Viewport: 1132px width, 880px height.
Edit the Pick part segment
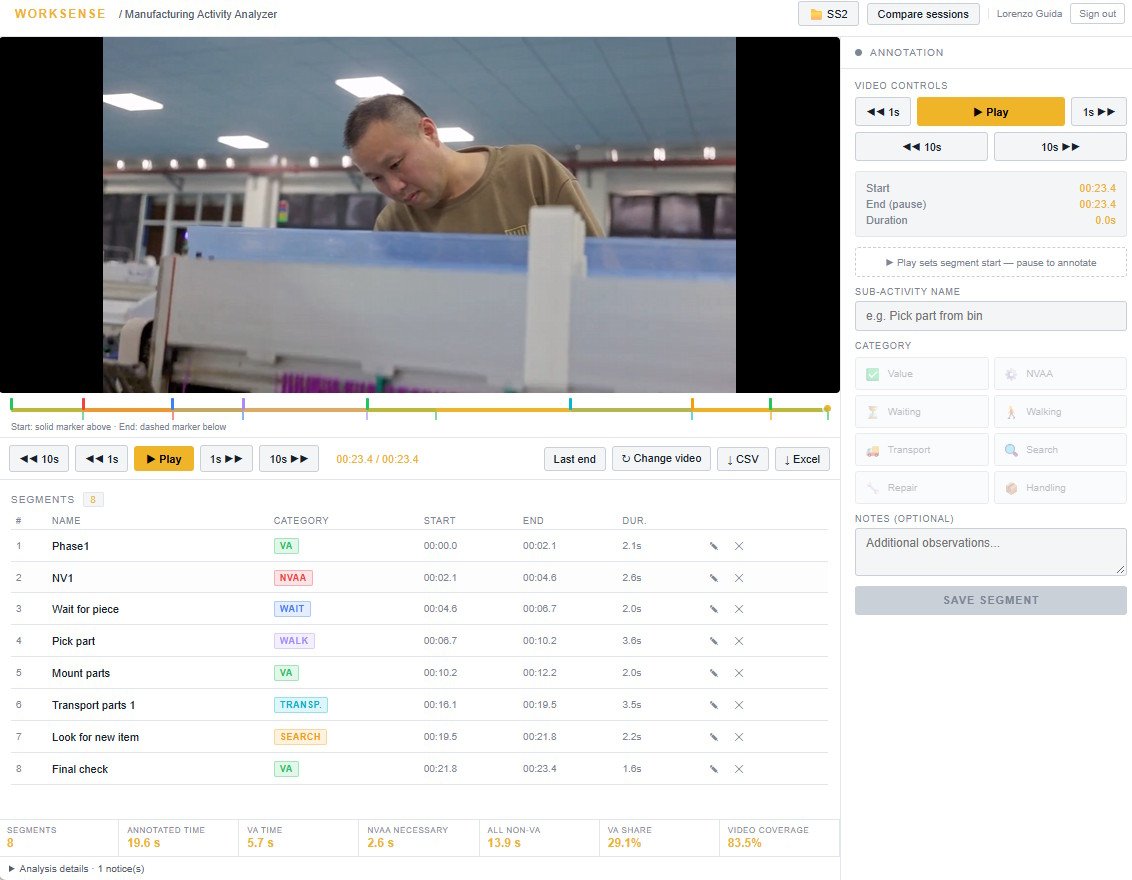[713, 640]
